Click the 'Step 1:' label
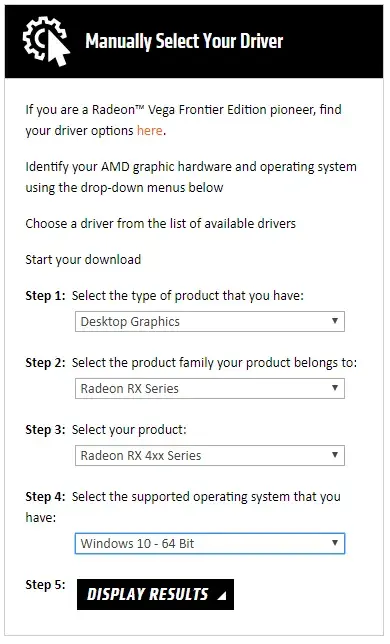The width and height of the screenshot is (390, 644). pyautogui.click(x=45, y=296)
